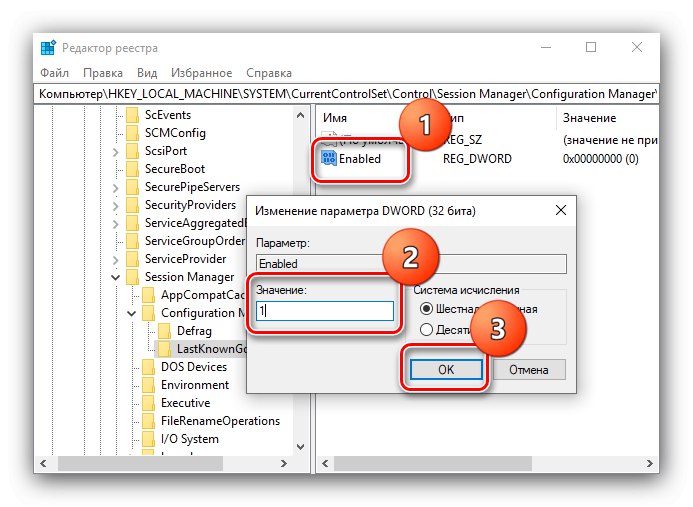This screenshot has height=507, width=693.
Task: Click the LastKnownGood folder icon
Action: 164,349
